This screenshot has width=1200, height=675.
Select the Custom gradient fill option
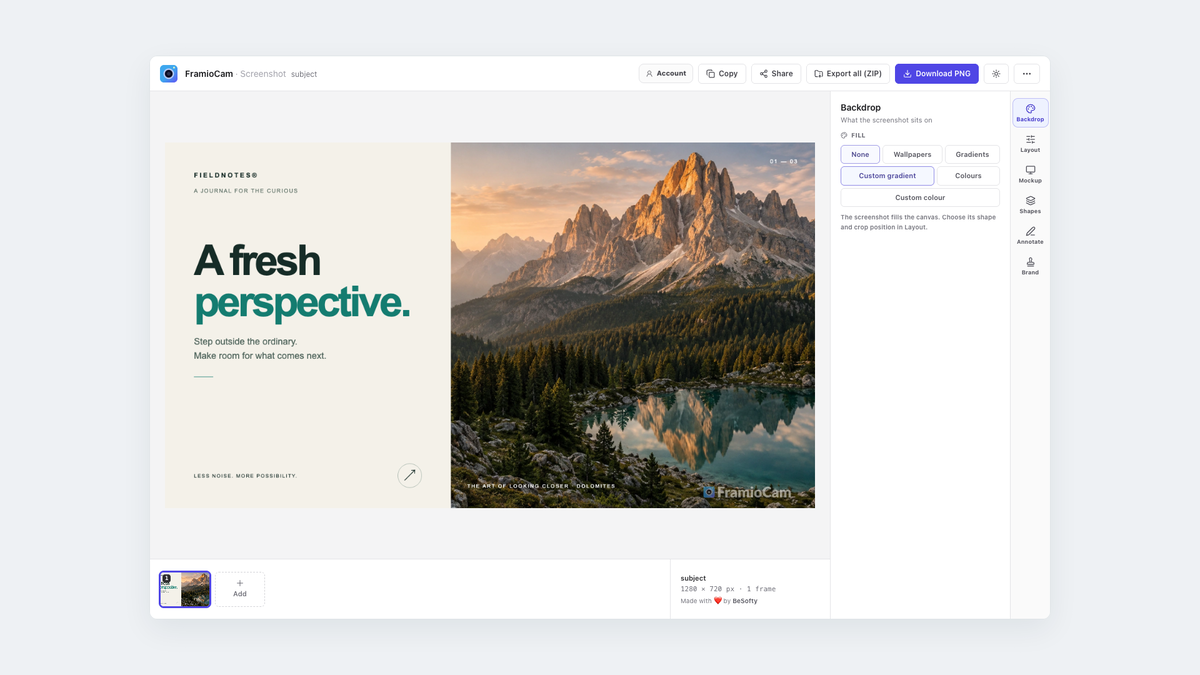887,176
